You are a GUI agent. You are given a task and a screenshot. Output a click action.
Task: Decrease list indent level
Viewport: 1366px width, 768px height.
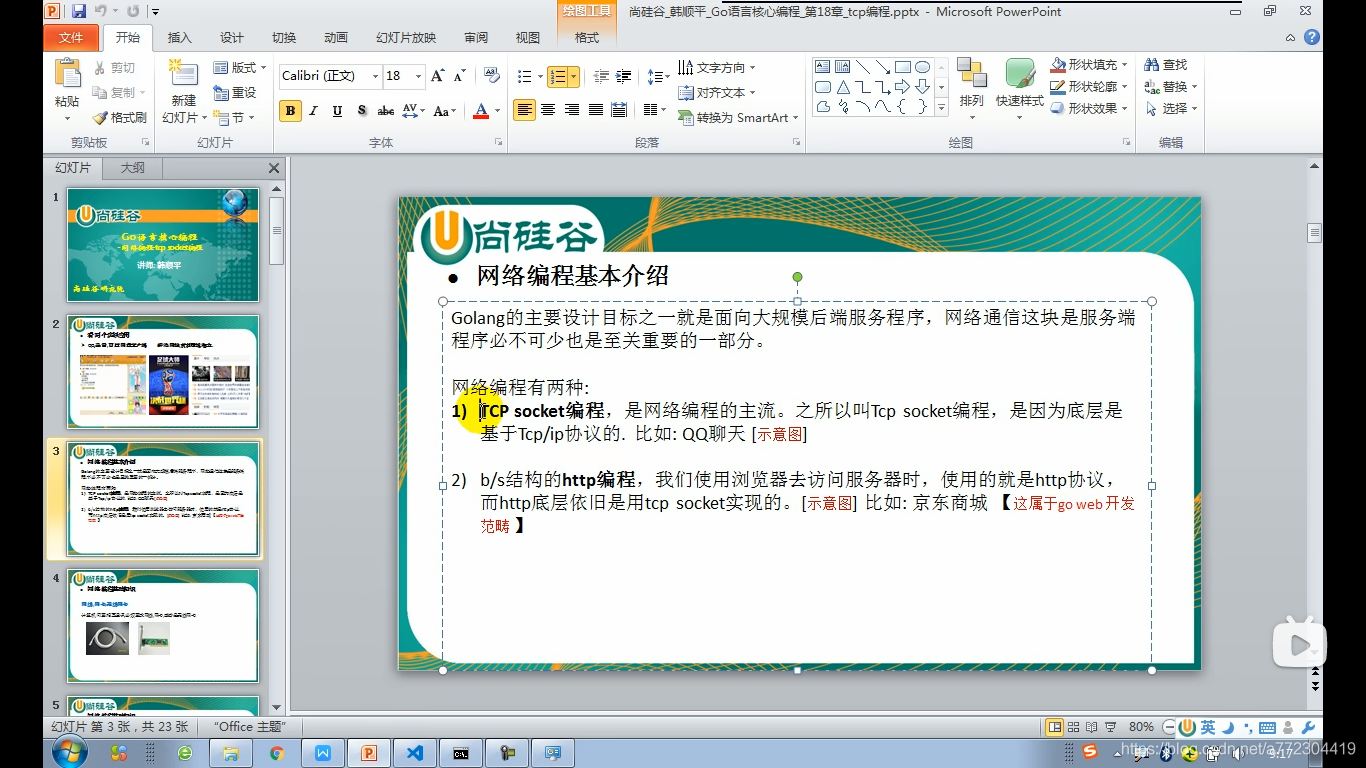click(601, 76)
